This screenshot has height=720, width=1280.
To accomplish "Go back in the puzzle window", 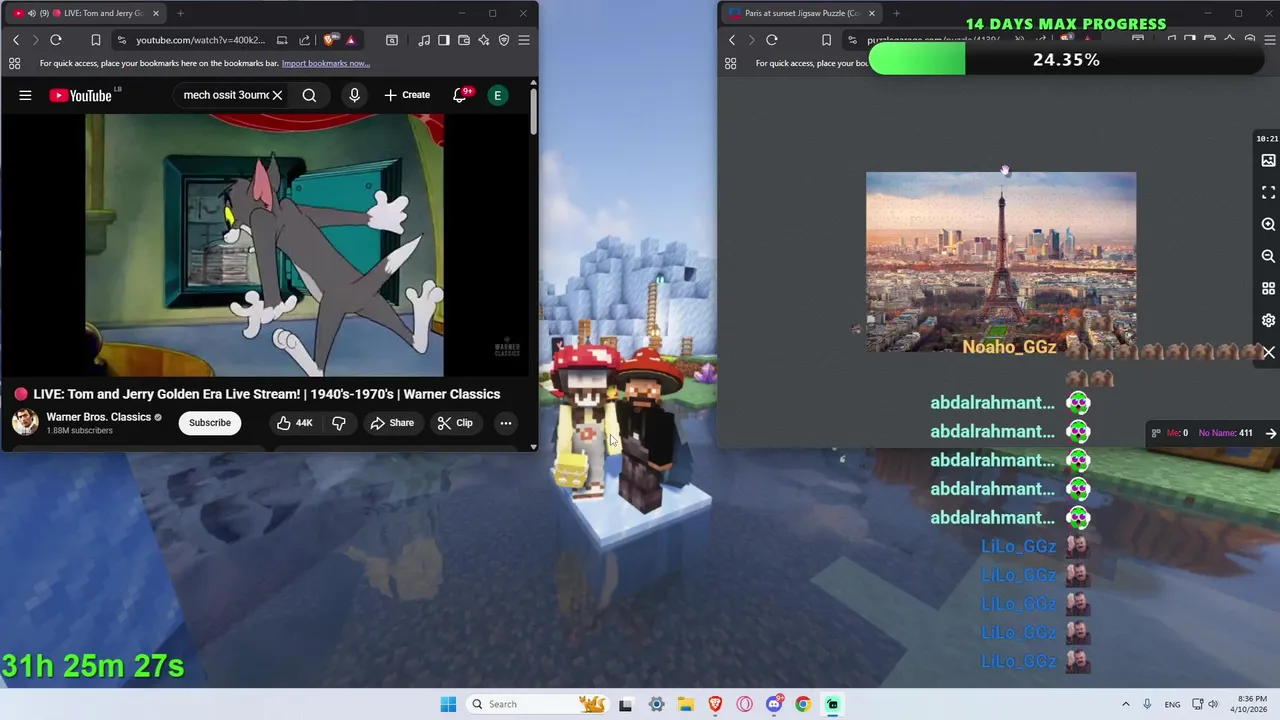I will (732, 40).
